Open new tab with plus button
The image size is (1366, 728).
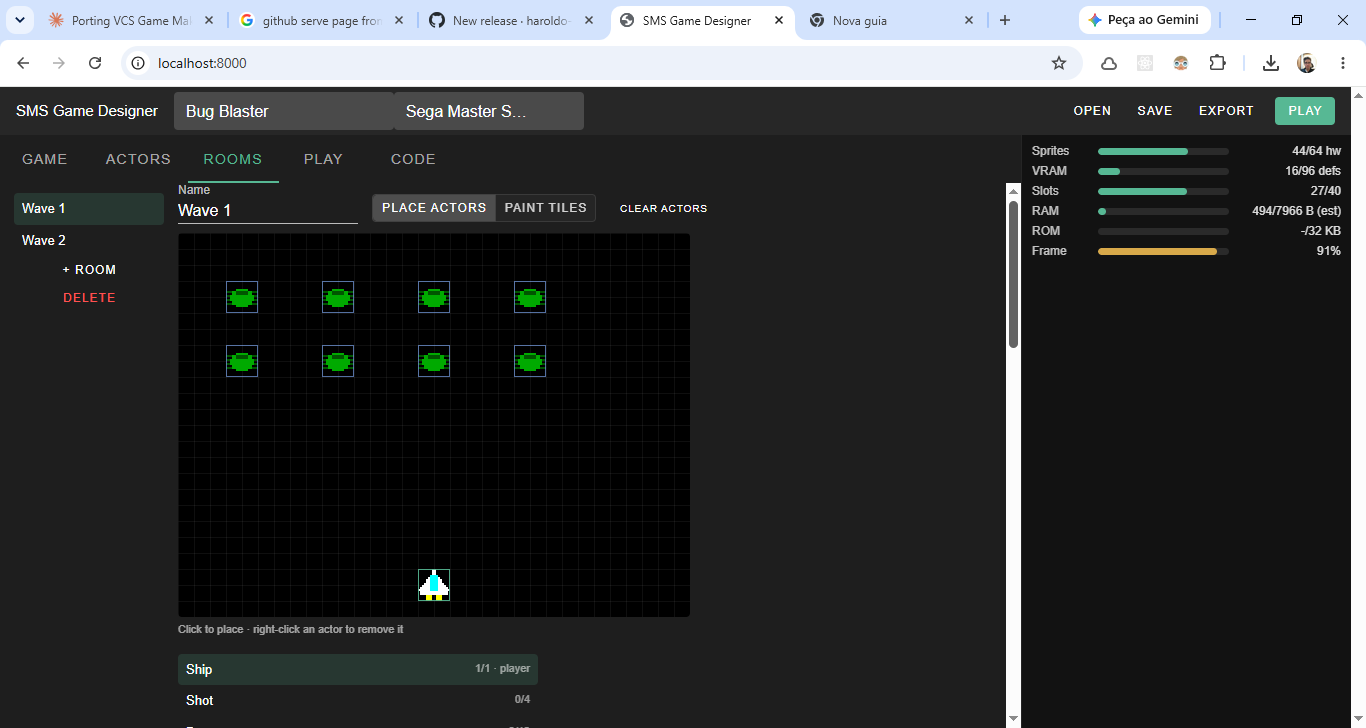[x=1005, y=20]
